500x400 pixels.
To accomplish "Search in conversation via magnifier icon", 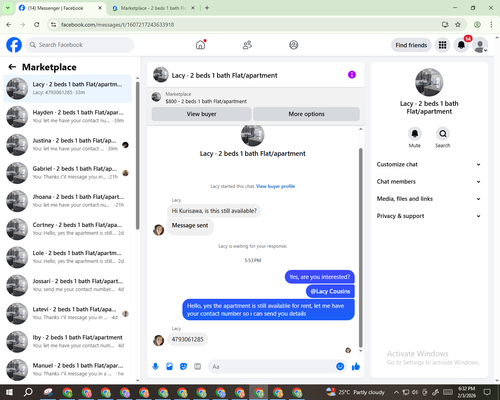I will coord(443,134).
